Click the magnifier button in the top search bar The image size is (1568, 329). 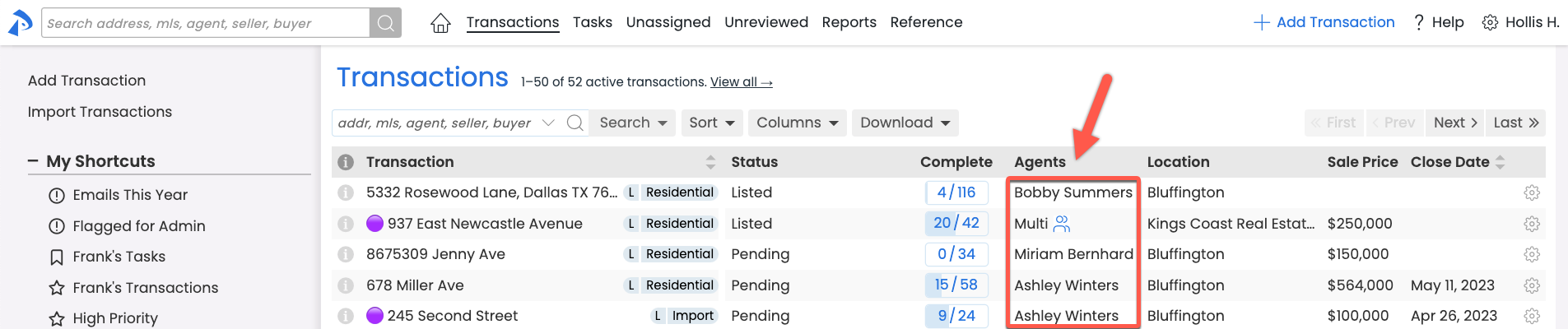pos(385,23)
